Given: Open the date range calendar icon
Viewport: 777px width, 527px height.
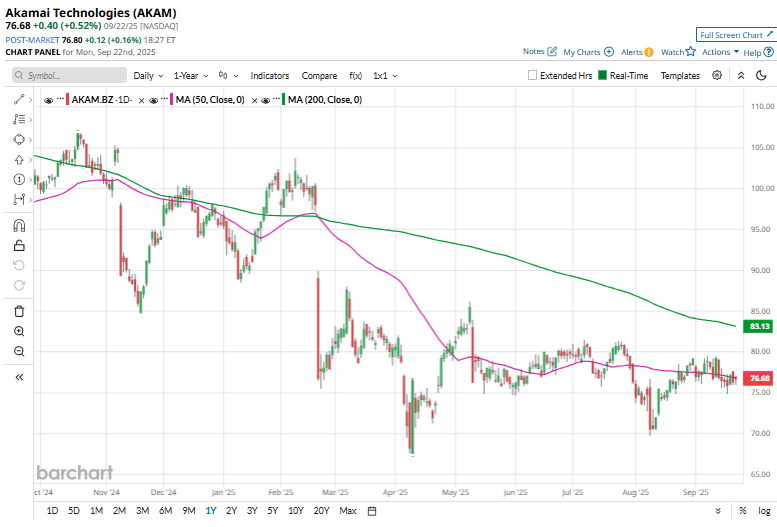Looking at the screenshot, I should tap(372, 511).
